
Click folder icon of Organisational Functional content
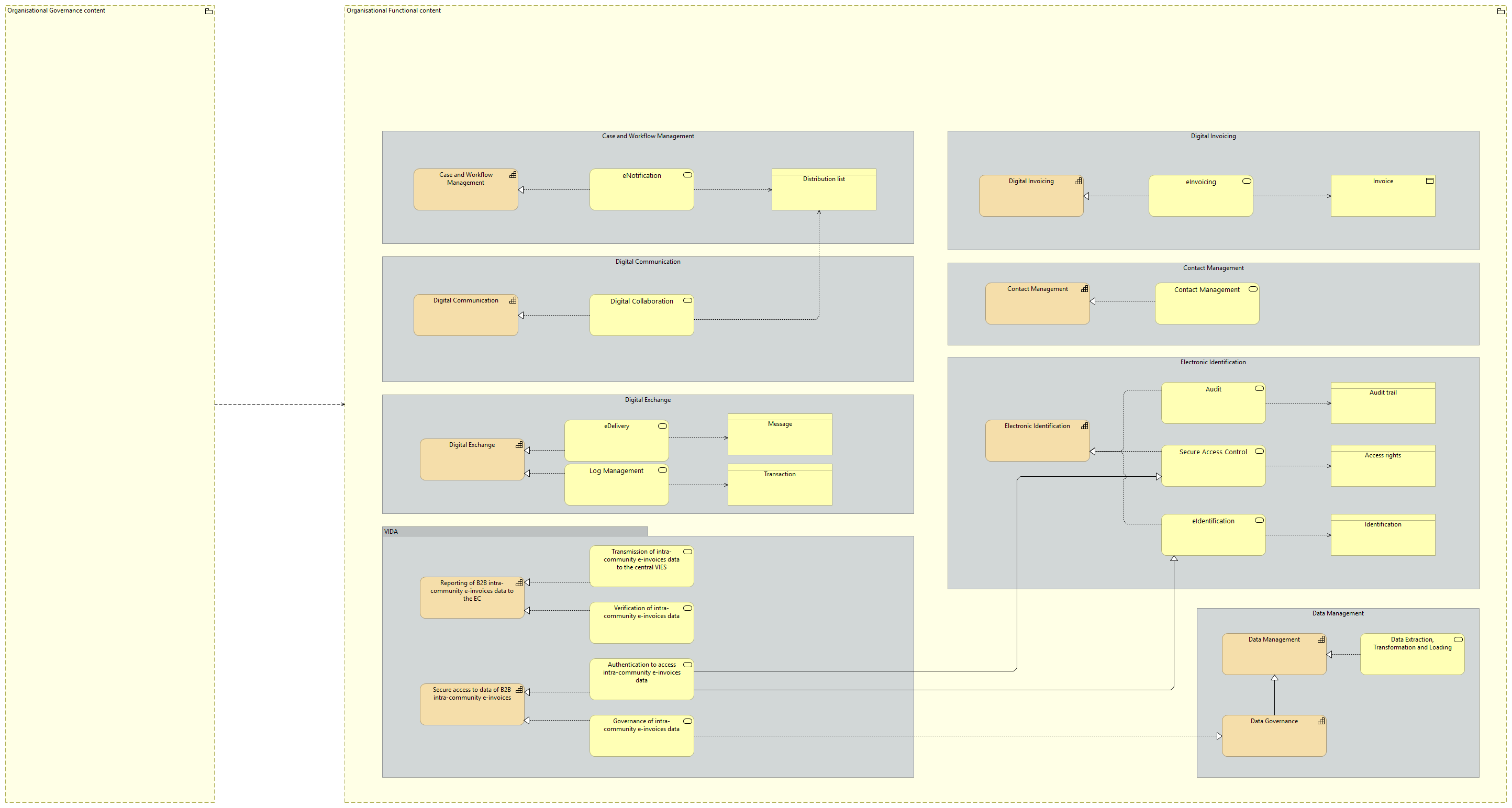(x=1500, y=11)
